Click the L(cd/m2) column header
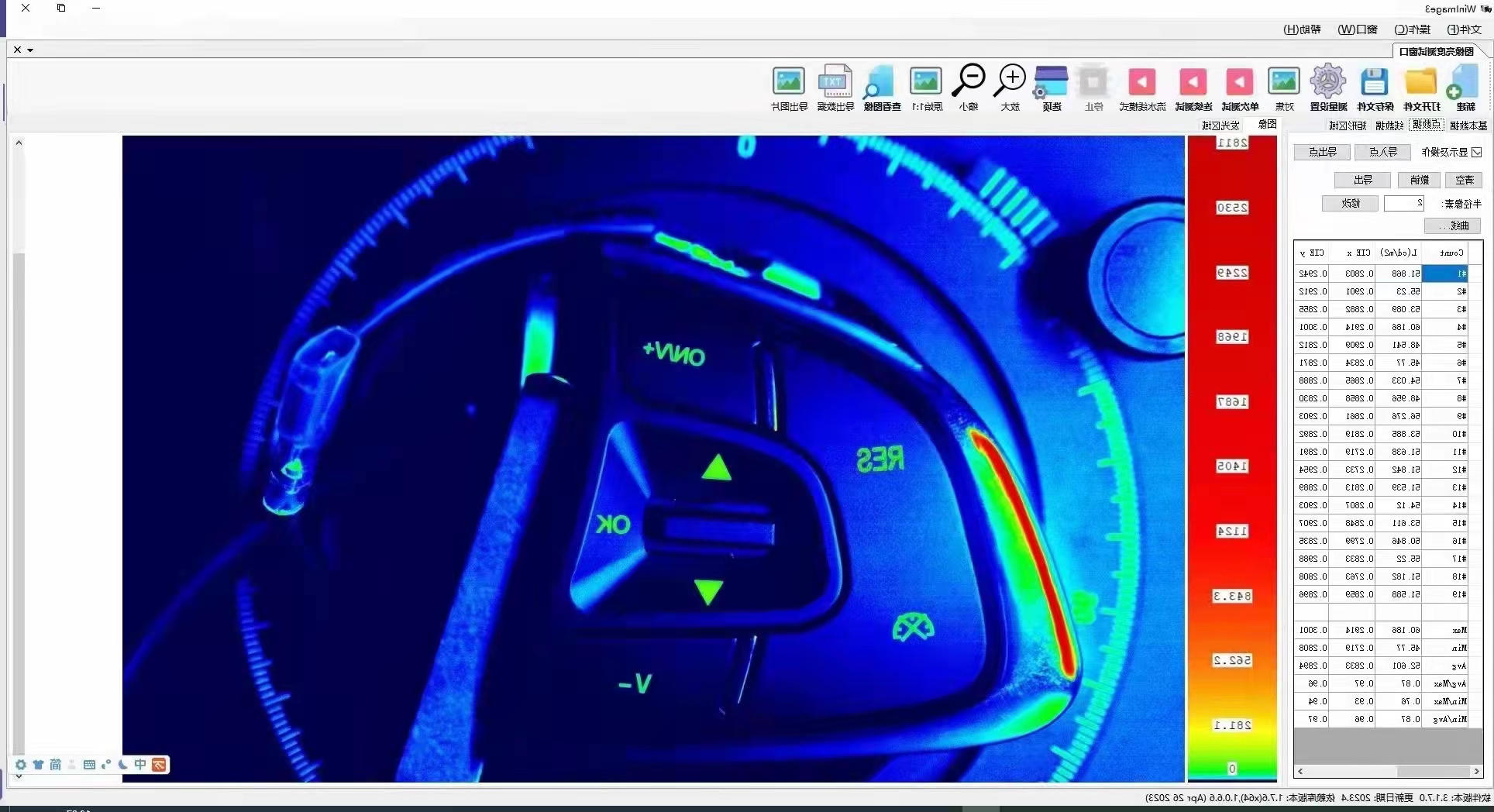This screenshot has width=1494, height=812. tap(1399, 253)
